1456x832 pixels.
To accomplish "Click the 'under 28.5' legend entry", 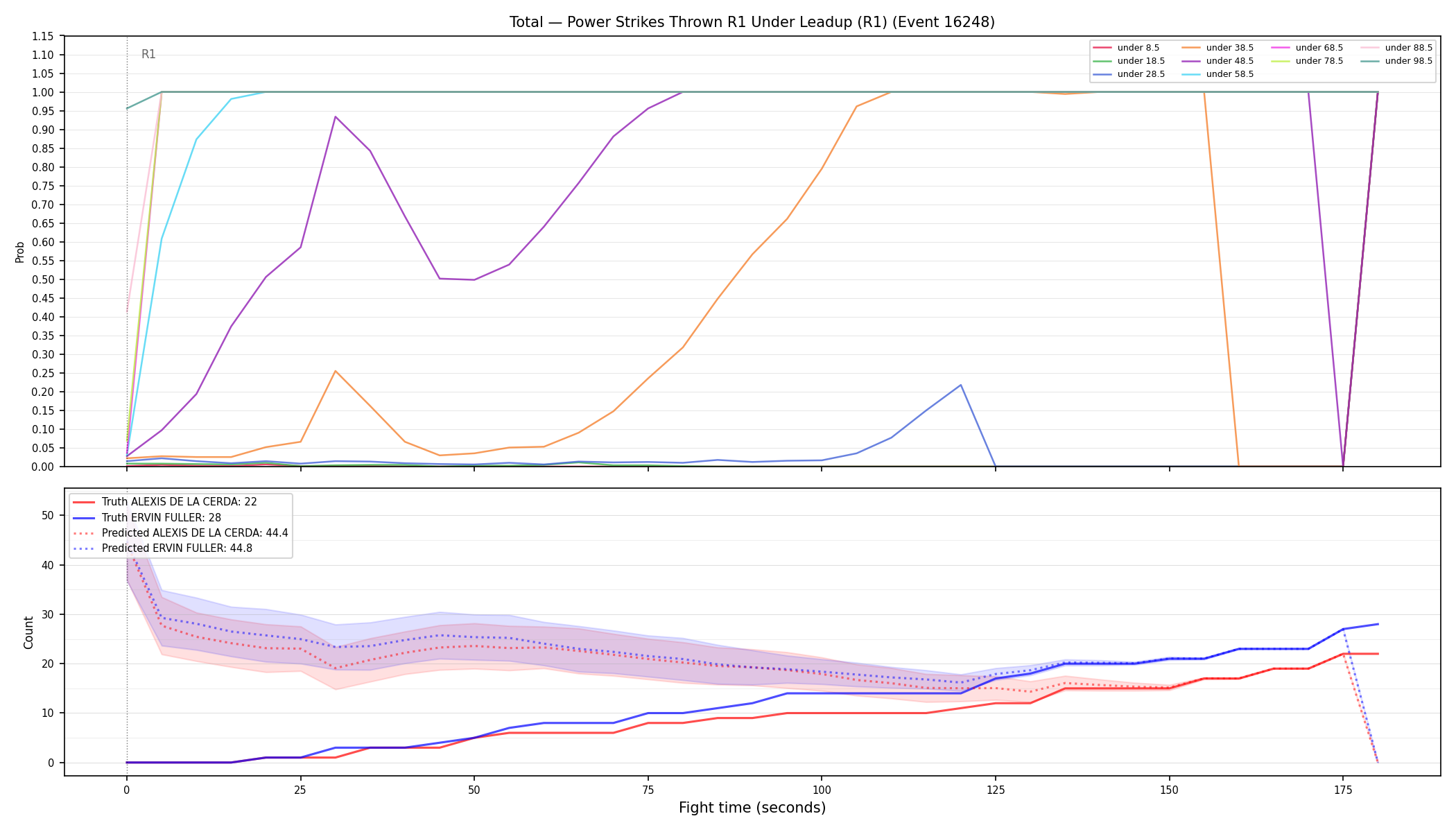I will [1129, 74].
